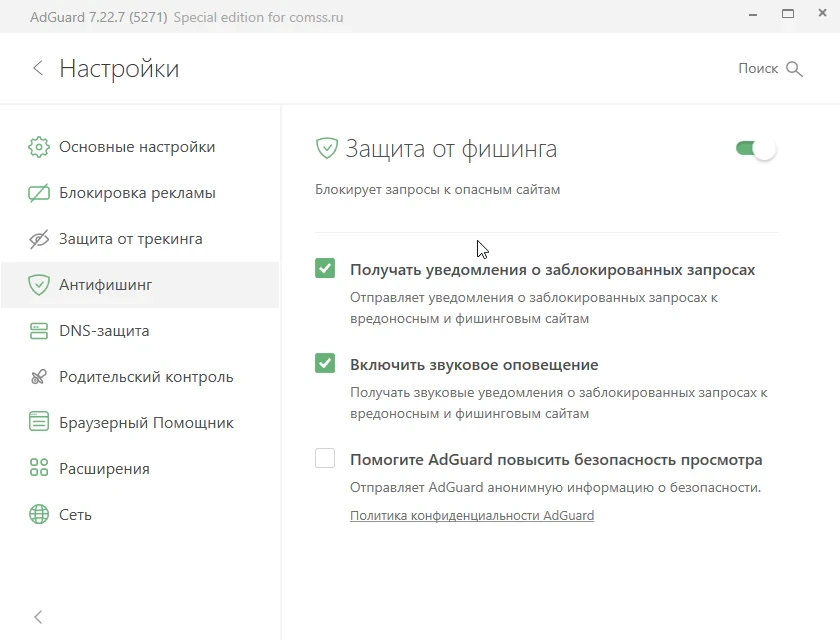Screen dimensions: 840x640
Task: Open the Сеть settings section
Action: tap(140, 515)
